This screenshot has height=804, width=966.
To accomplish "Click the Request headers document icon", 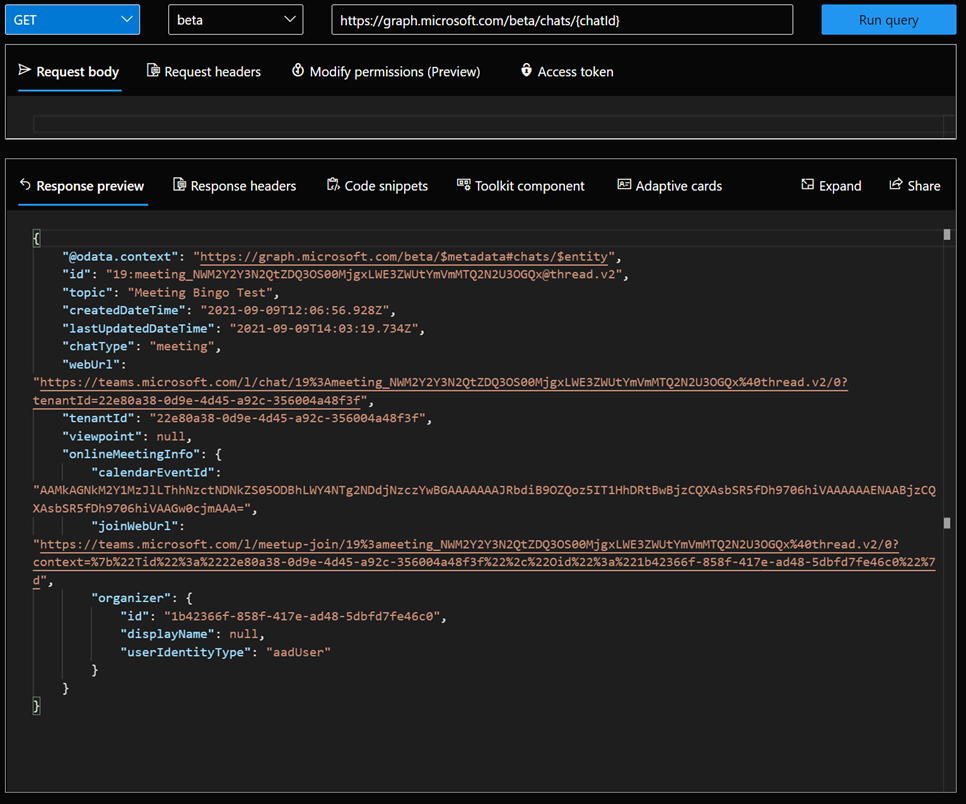I will 153,70.
